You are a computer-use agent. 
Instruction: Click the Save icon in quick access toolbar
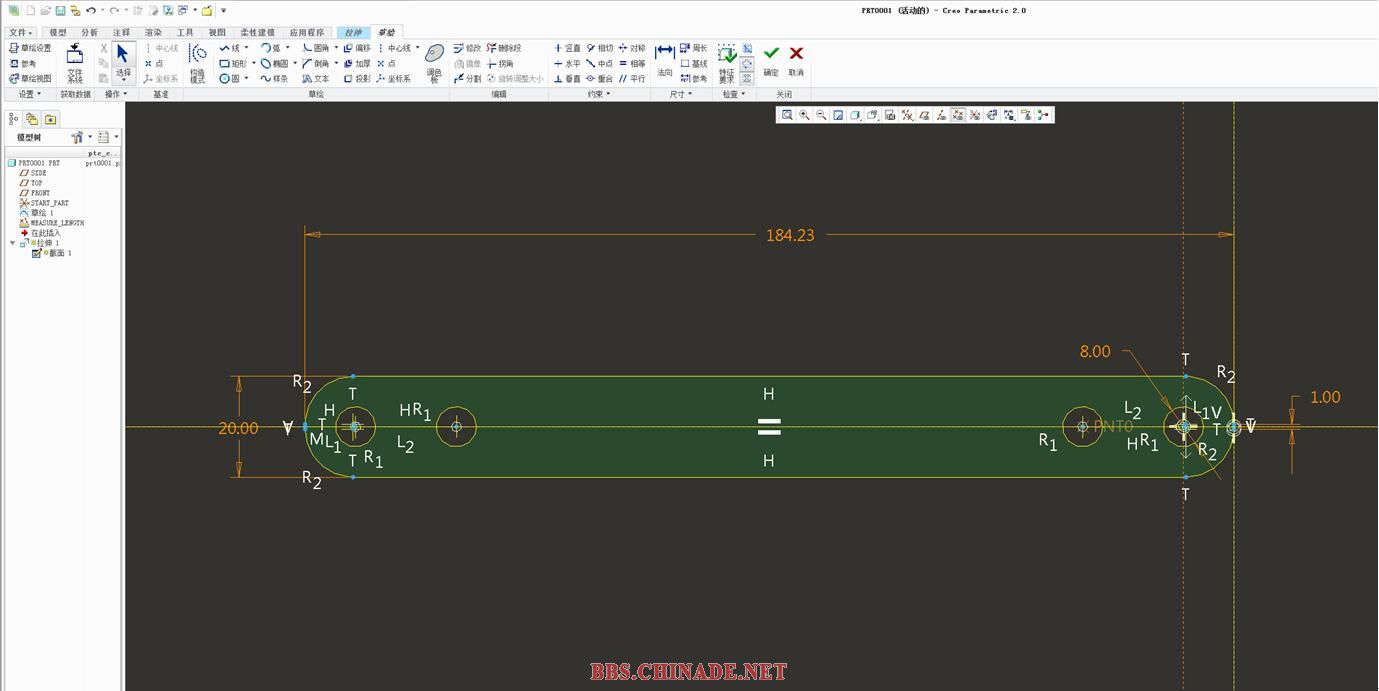point(60,10)
